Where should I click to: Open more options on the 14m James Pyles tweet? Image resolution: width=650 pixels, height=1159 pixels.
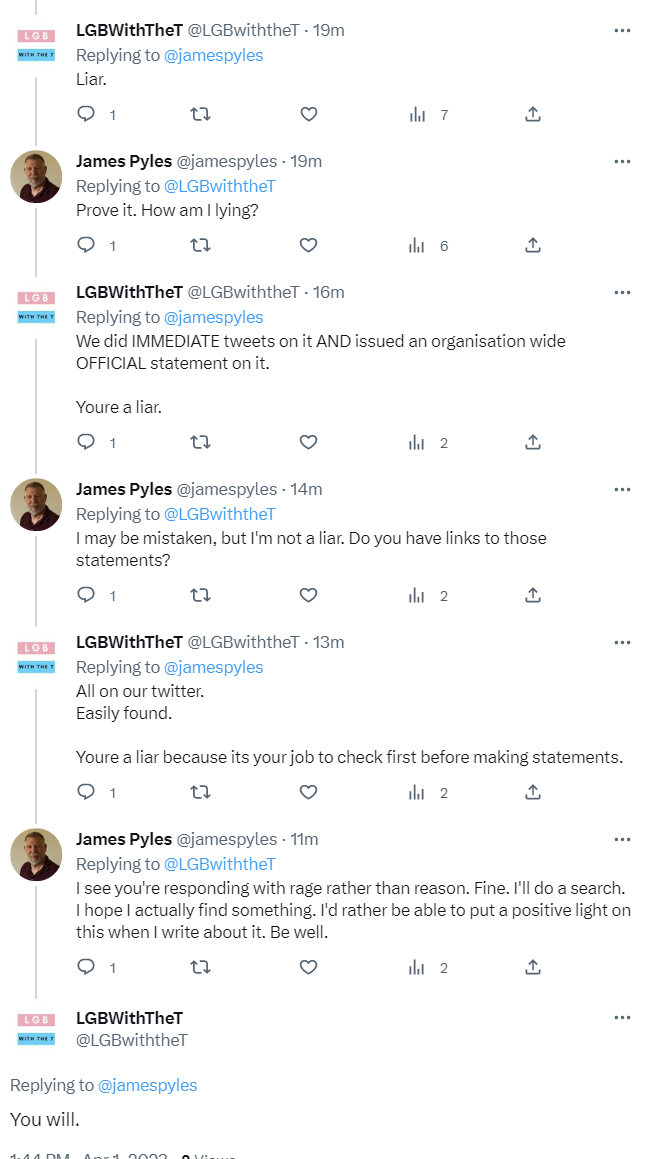click(x=622, y=489)
